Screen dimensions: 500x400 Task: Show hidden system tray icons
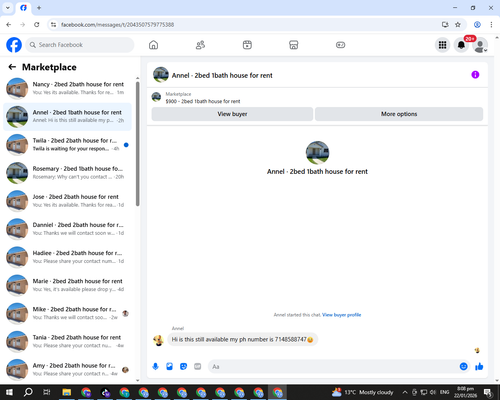[405, 392]
